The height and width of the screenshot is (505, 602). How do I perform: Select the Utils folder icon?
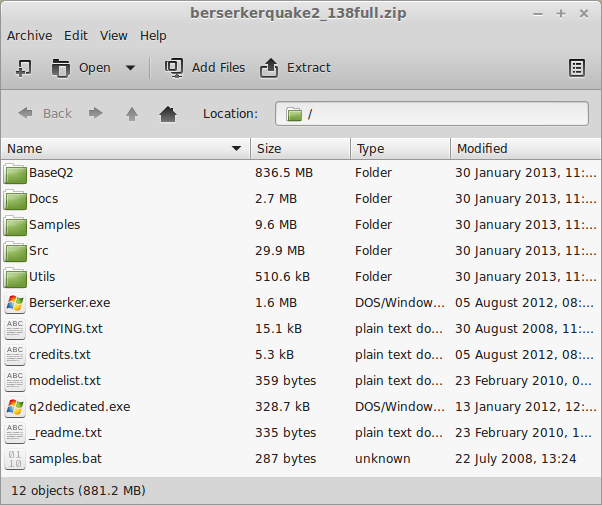coord(15,278)
